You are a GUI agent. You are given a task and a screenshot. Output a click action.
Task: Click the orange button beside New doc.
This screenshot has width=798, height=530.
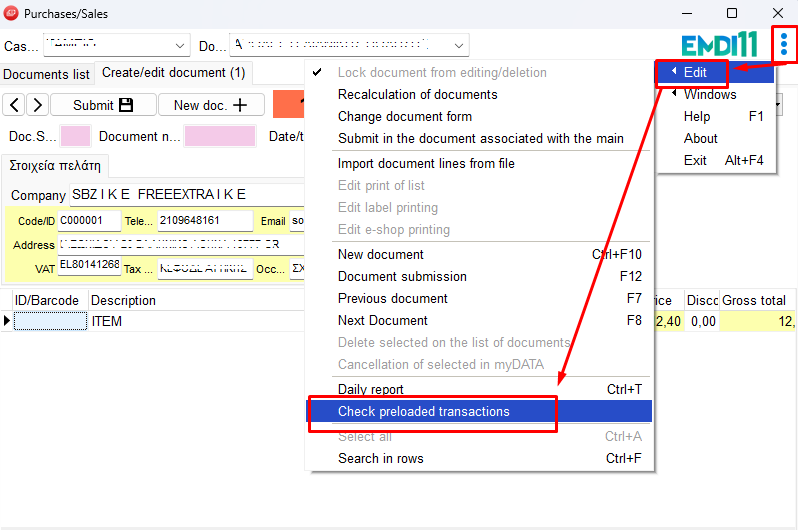click(288, 105)
